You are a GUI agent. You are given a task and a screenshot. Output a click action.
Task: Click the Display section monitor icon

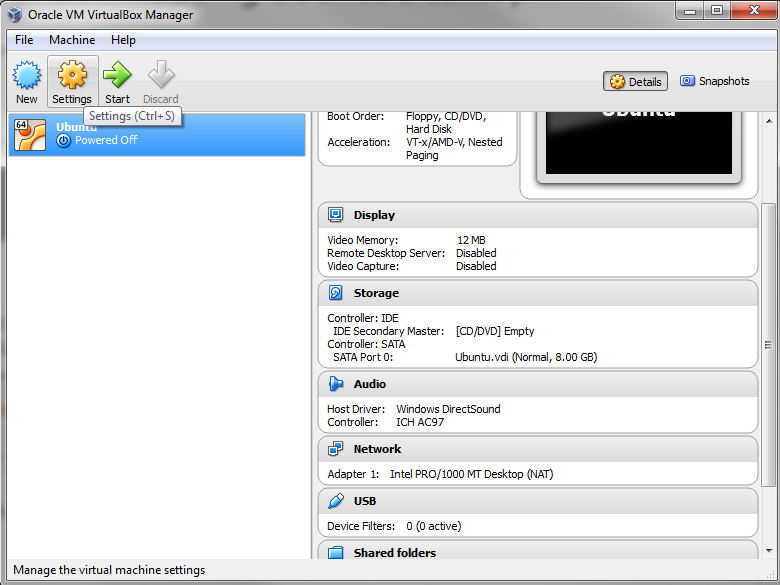(336, 215)
